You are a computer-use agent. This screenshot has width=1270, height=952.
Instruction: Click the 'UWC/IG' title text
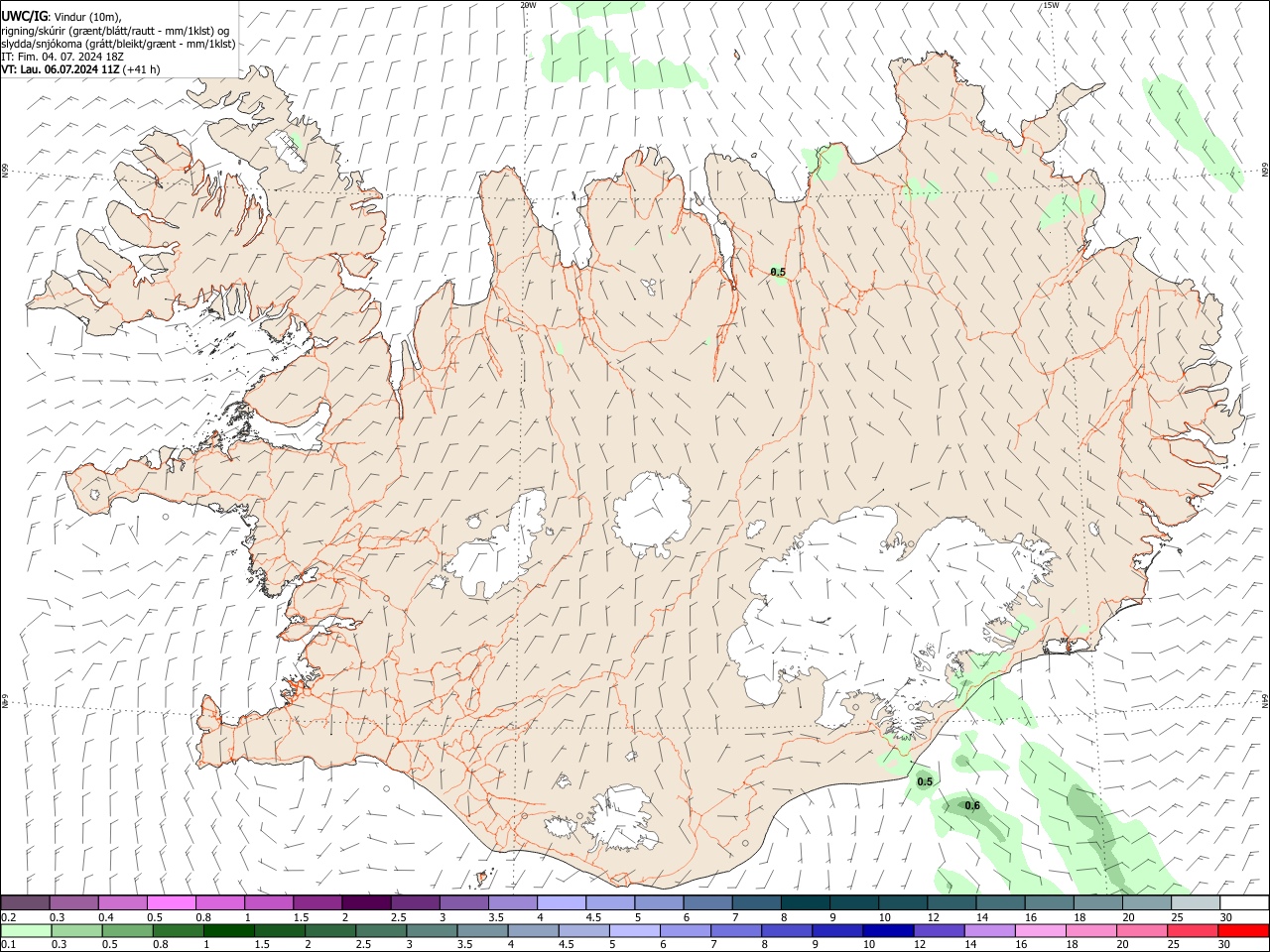tap(24, 16)
